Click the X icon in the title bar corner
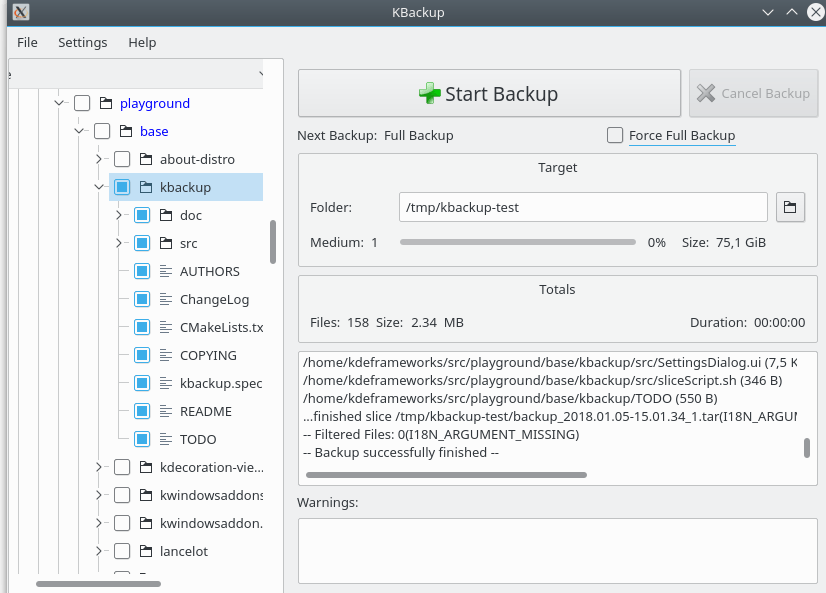The height and width of the screenshot is (593, 826). pos(20,12)
